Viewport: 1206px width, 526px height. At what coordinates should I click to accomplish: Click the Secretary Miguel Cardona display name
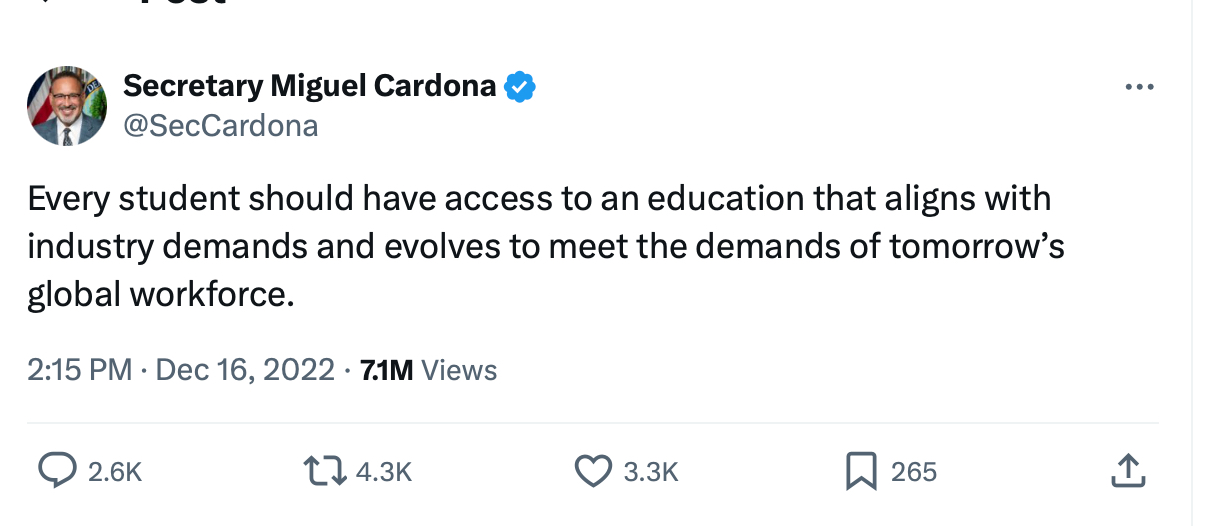pyautogui.click(x=309, y=87)
